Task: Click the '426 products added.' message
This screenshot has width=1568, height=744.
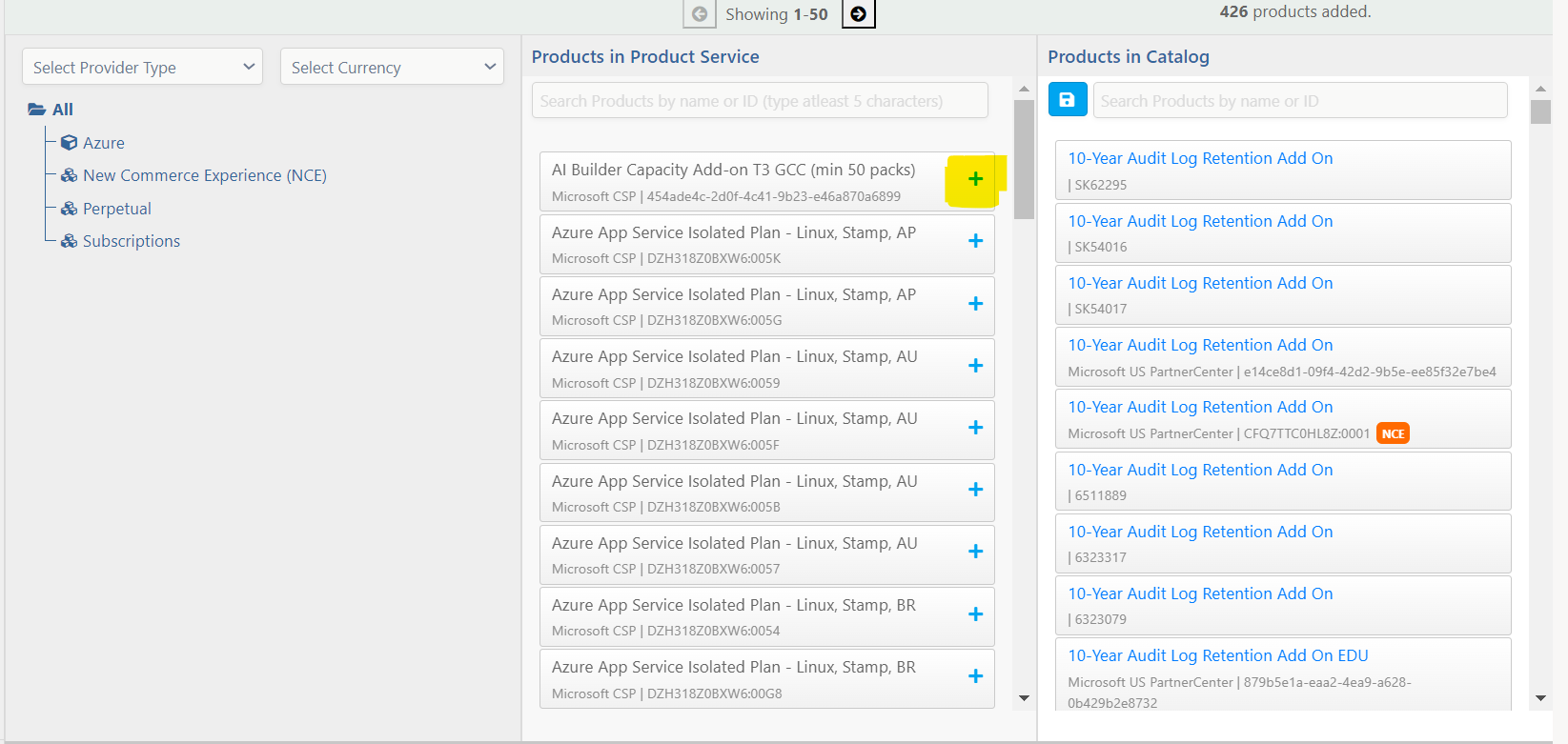Action: (x=1295, y=11)
